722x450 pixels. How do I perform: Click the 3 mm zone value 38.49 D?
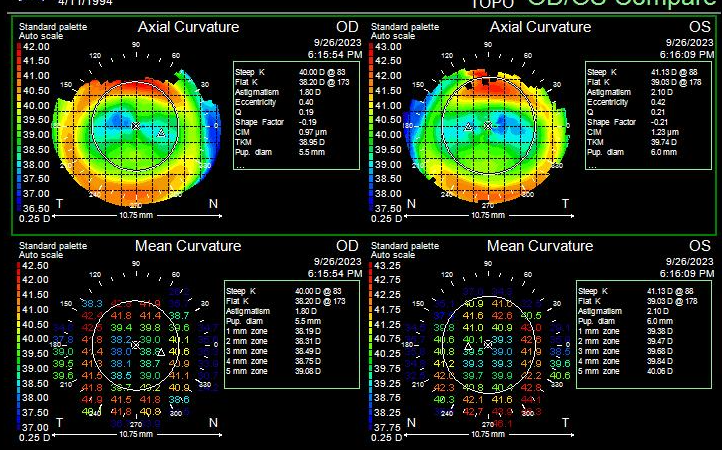click(308, 351)
